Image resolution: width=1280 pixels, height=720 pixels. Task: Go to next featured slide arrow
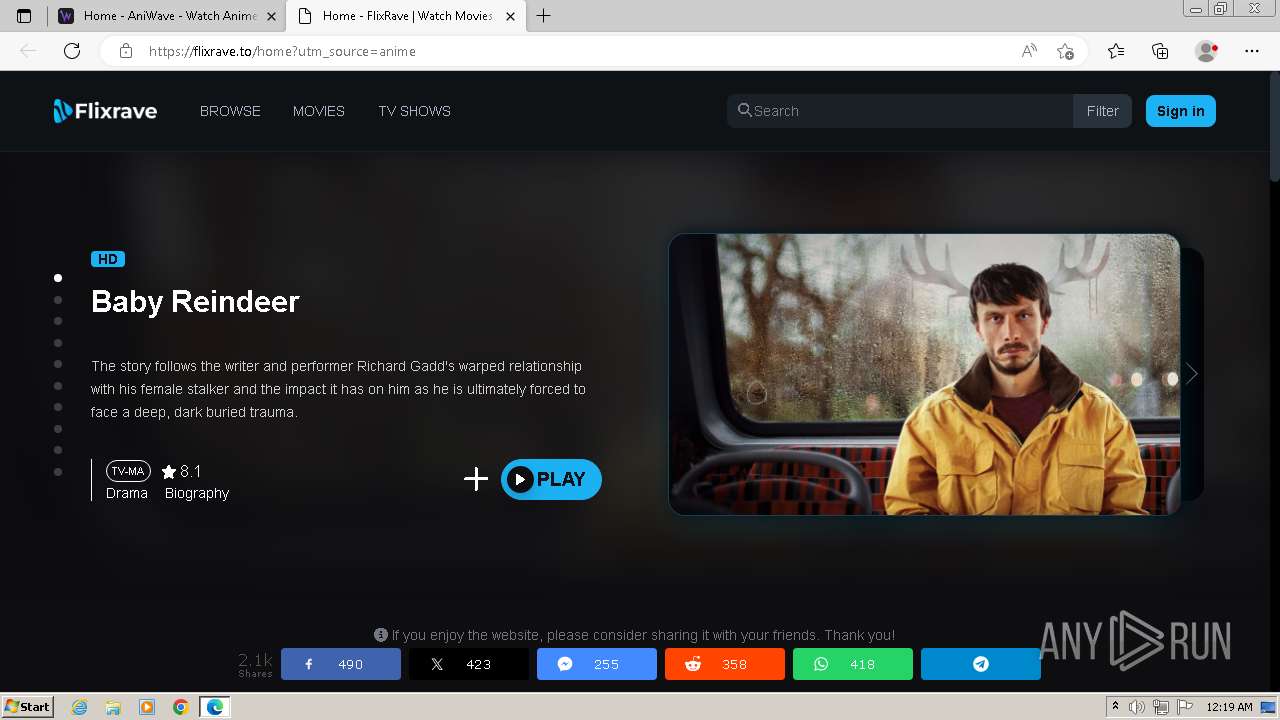coord(1191,374)
